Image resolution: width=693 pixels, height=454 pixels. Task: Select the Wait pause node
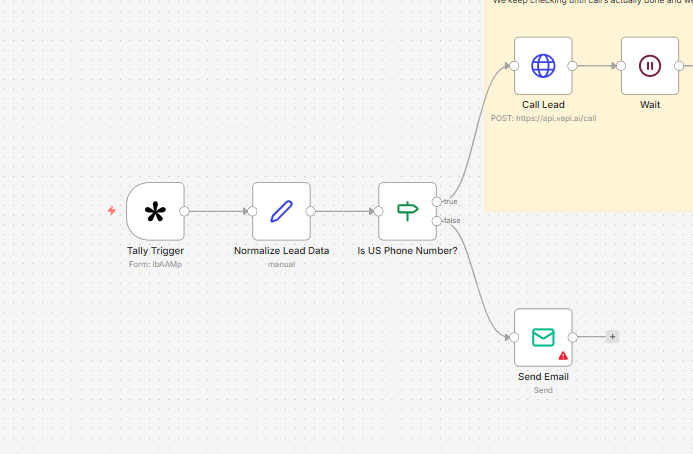point(650,66)
